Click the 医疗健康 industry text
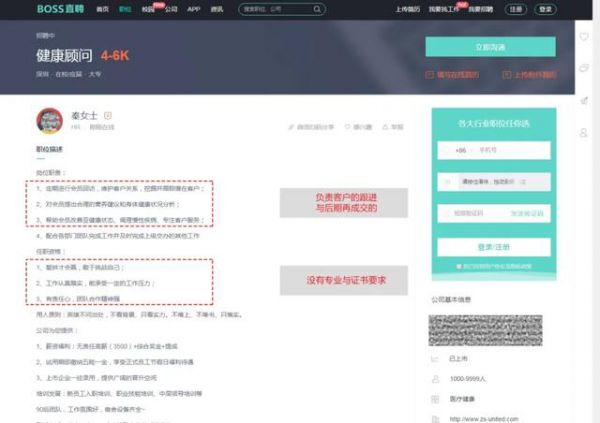This screenshot has width=600, height=423. [x=462, y=399]
